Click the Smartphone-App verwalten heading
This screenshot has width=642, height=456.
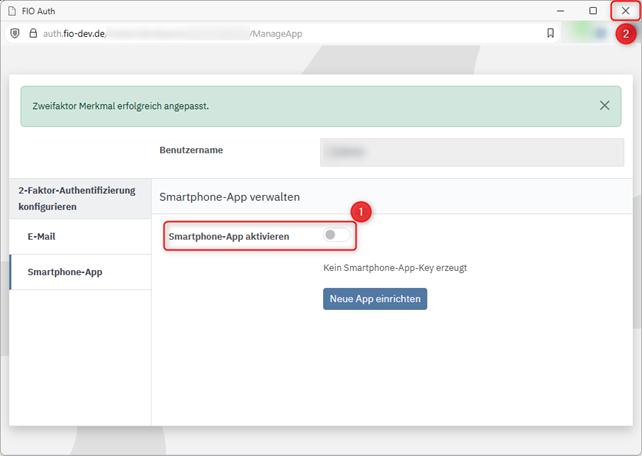tap(229, 197)
